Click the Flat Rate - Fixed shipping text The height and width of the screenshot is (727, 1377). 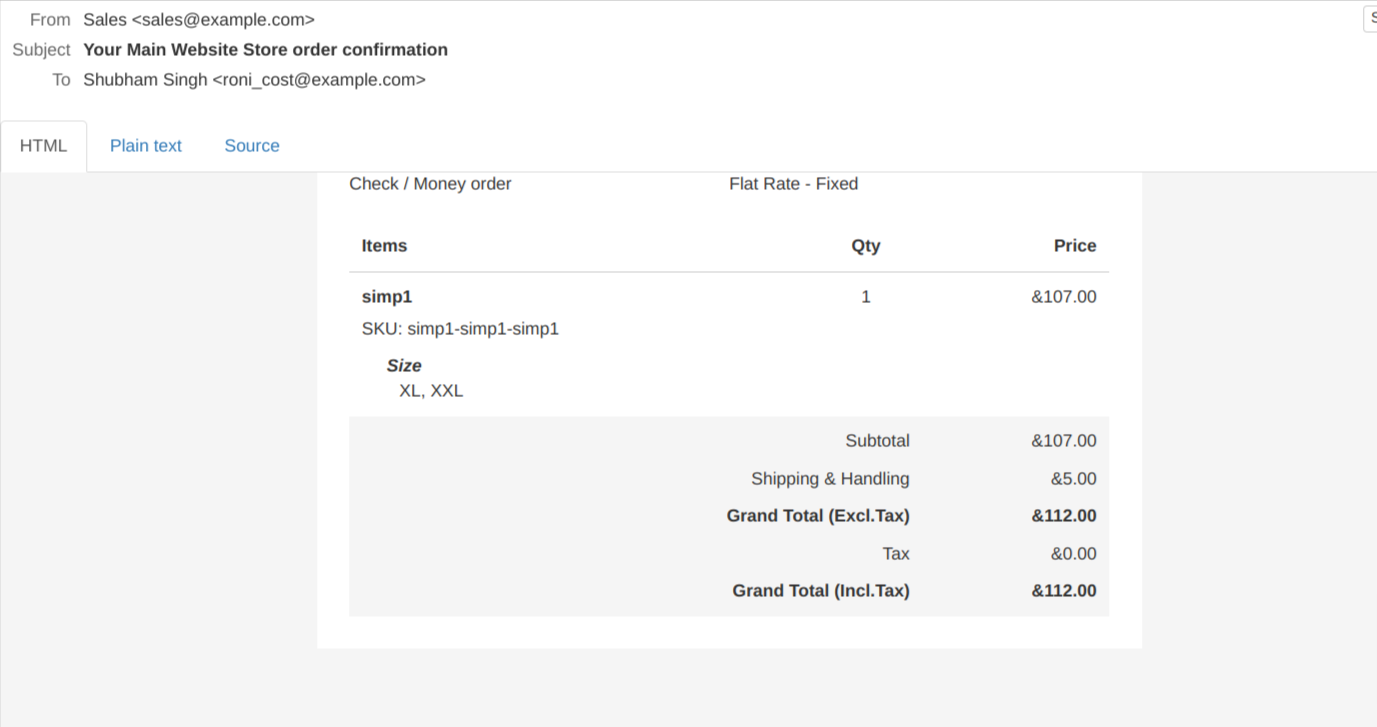tap(793, 183)
